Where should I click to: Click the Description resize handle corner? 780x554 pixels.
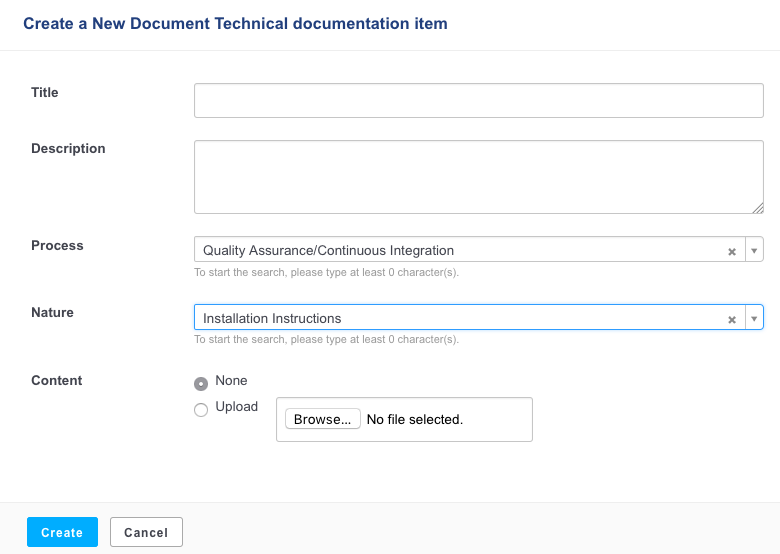pos(758,208)
